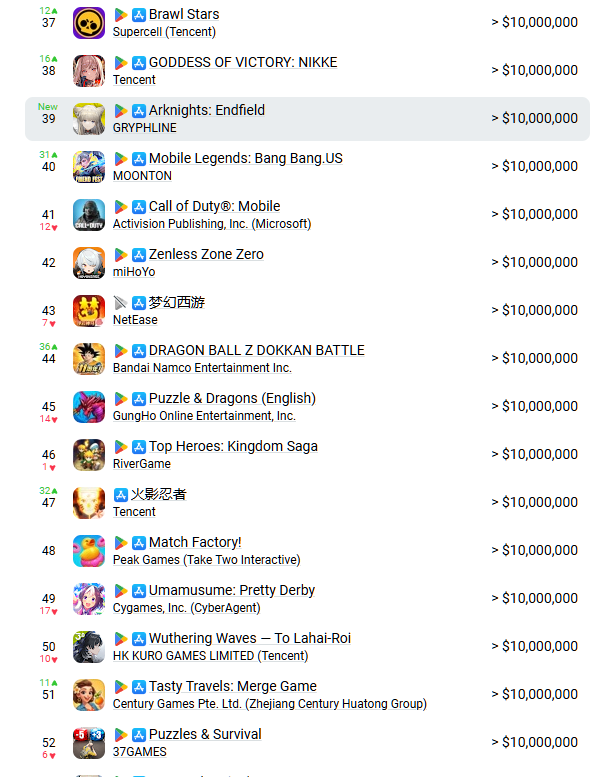Image resolution: width=608 pixels, height=777 pixels.
Task: Click the Arknights: Endfield thumbnail icon
Action: 89,118
